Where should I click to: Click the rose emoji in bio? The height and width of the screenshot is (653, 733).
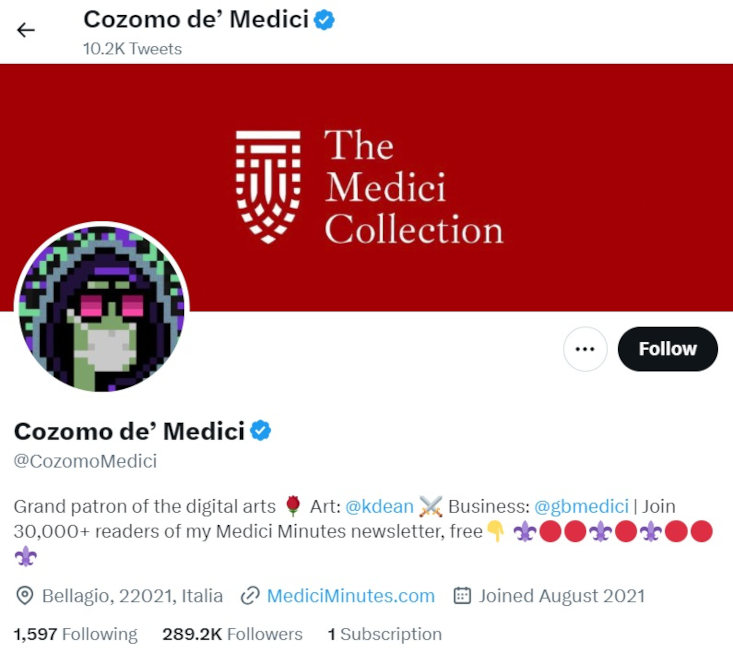tap(293, 506)
